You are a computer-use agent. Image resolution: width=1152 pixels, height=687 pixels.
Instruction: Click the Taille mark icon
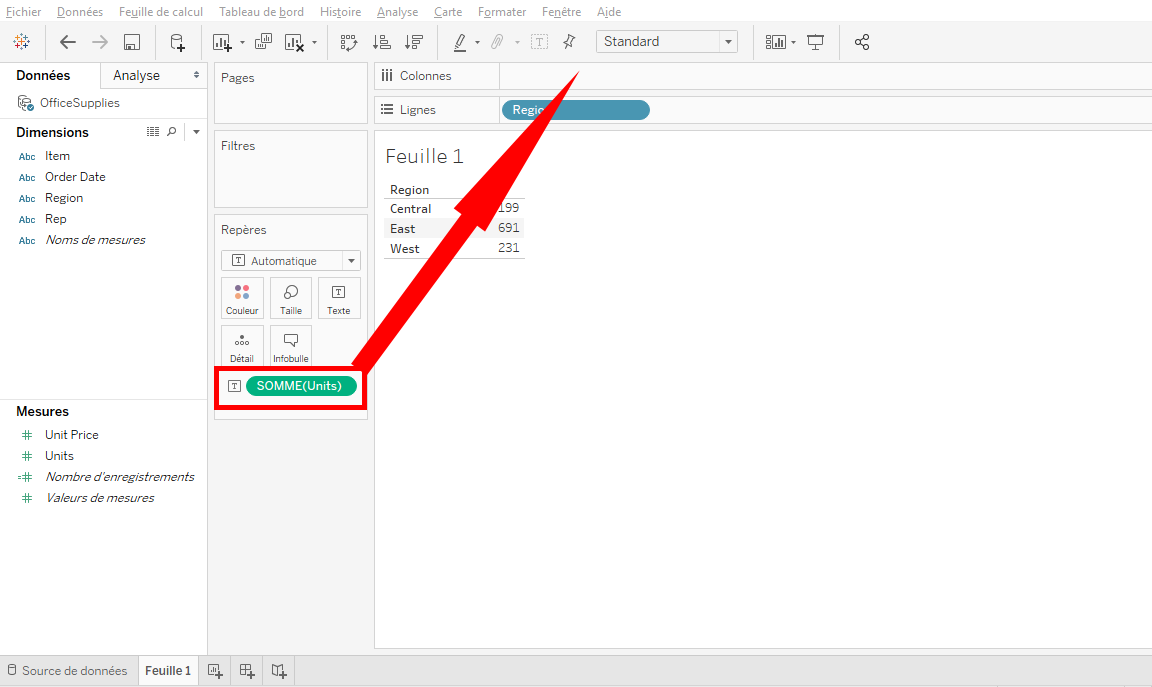290,297
